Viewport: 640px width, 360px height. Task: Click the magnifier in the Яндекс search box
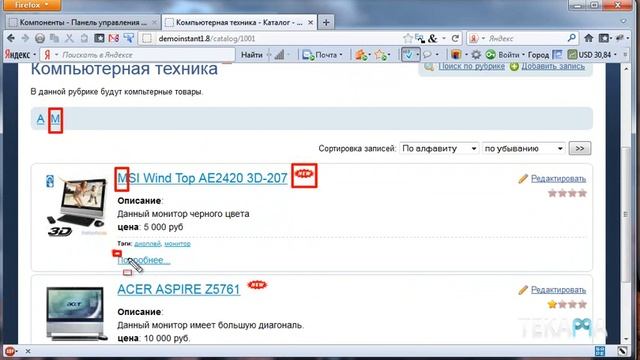click(572, 38)
